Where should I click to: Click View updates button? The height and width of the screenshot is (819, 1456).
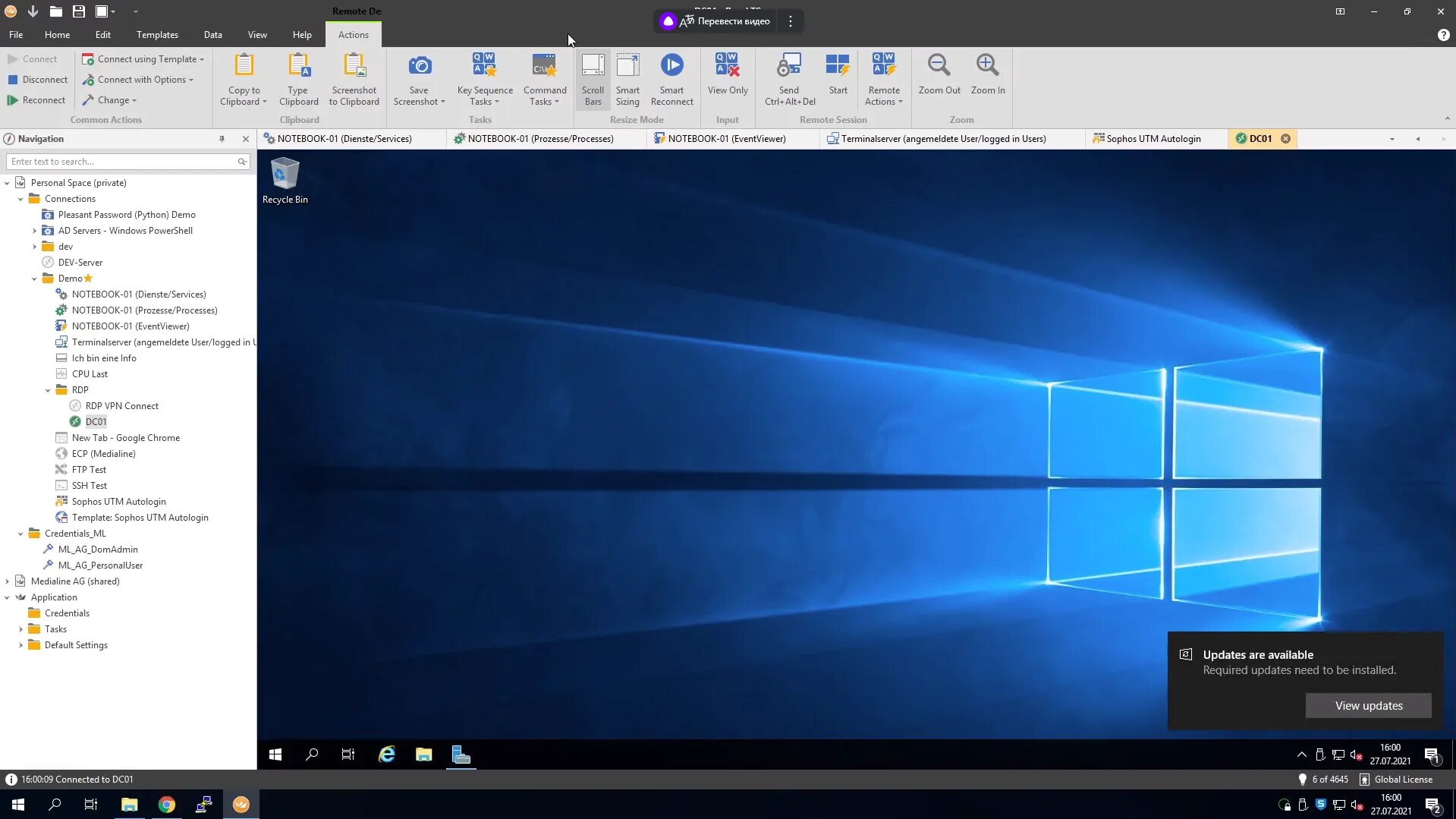point(1368,706)
